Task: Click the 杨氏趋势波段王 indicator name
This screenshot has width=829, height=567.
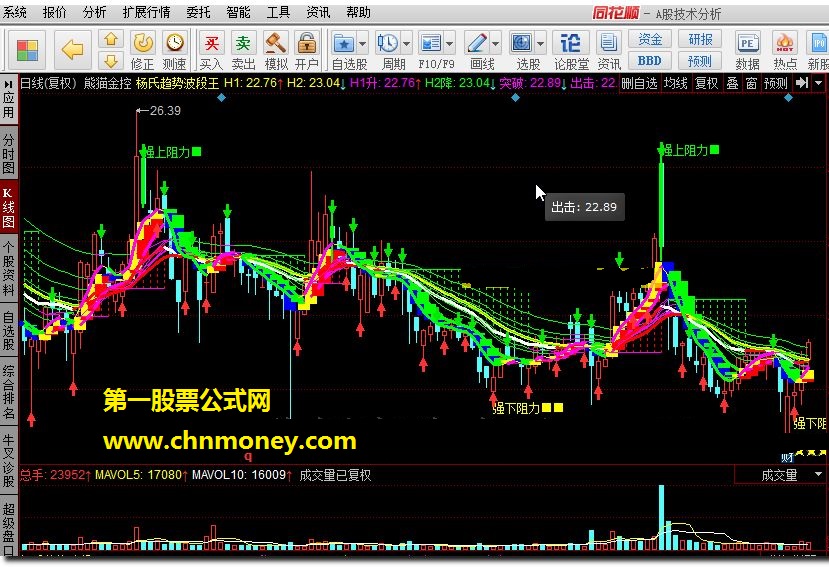Action: (177, 83)
